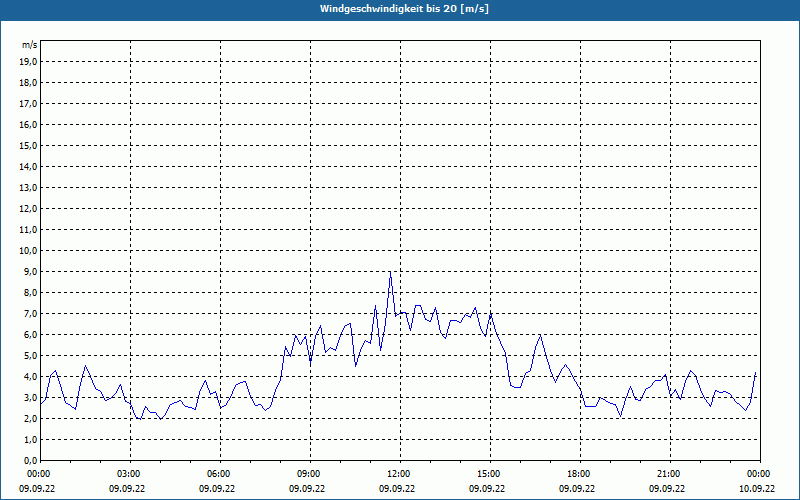Select the '18,0' y-axis value
800x500 pixels.
(29, 83)
